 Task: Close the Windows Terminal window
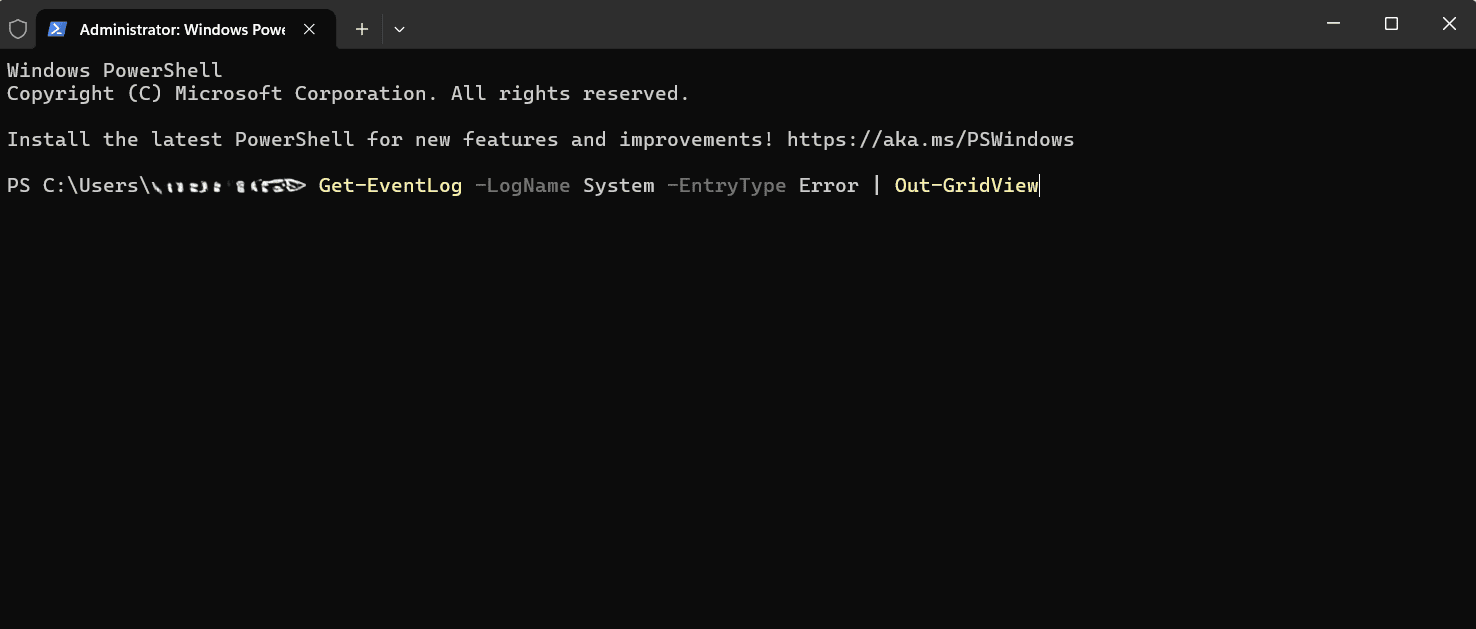point(1449,24)
